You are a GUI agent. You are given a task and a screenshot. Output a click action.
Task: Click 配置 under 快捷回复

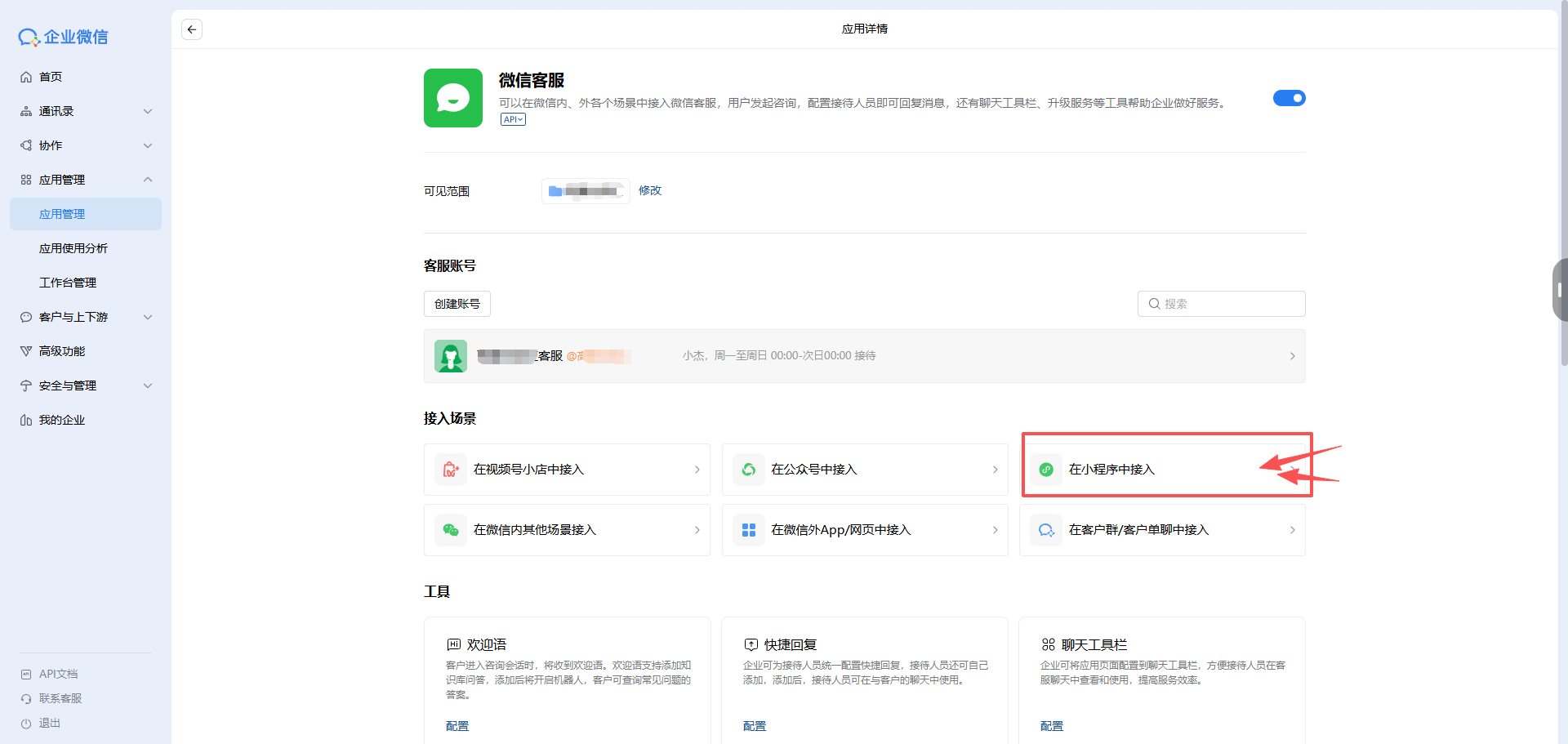click(755, 726)
